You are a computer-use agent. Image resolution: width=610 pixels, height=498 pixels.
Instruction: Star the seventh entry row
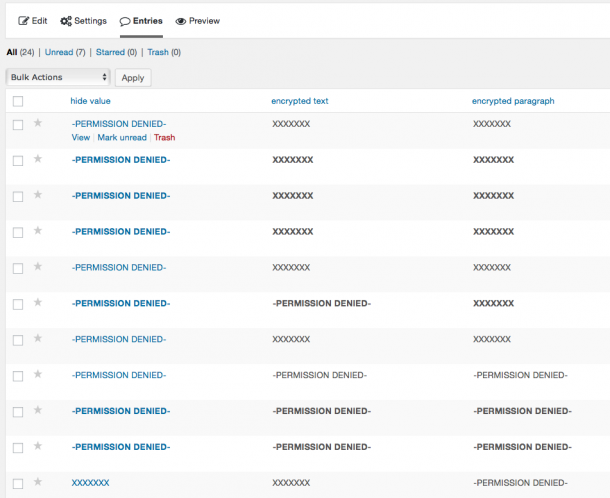38,338
